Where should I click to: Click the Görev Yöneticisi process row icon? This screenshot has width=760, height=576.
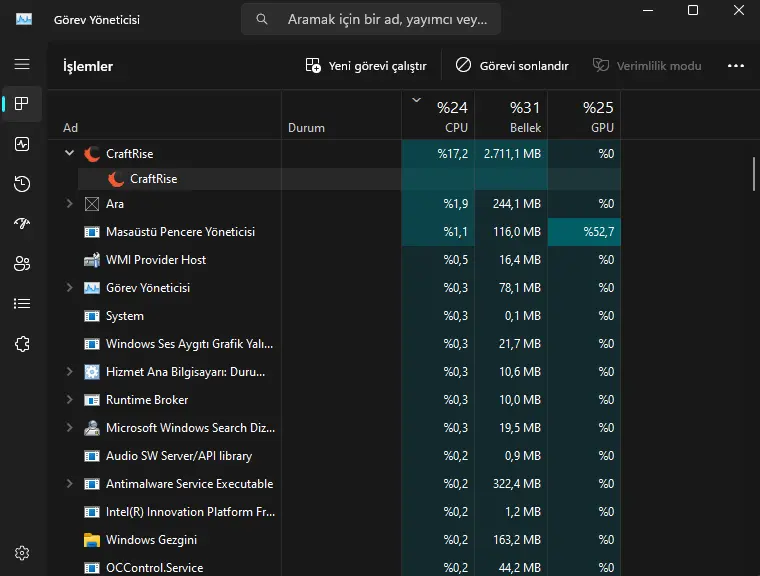pos(92,288)
